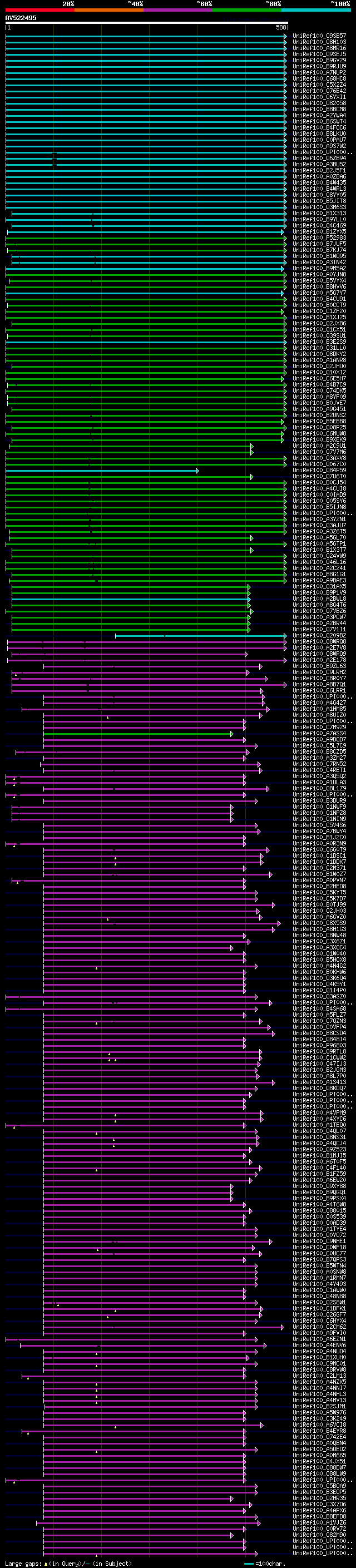
Task: Click hit label UniRef100_B3E2S9
Action: [319, 342]
